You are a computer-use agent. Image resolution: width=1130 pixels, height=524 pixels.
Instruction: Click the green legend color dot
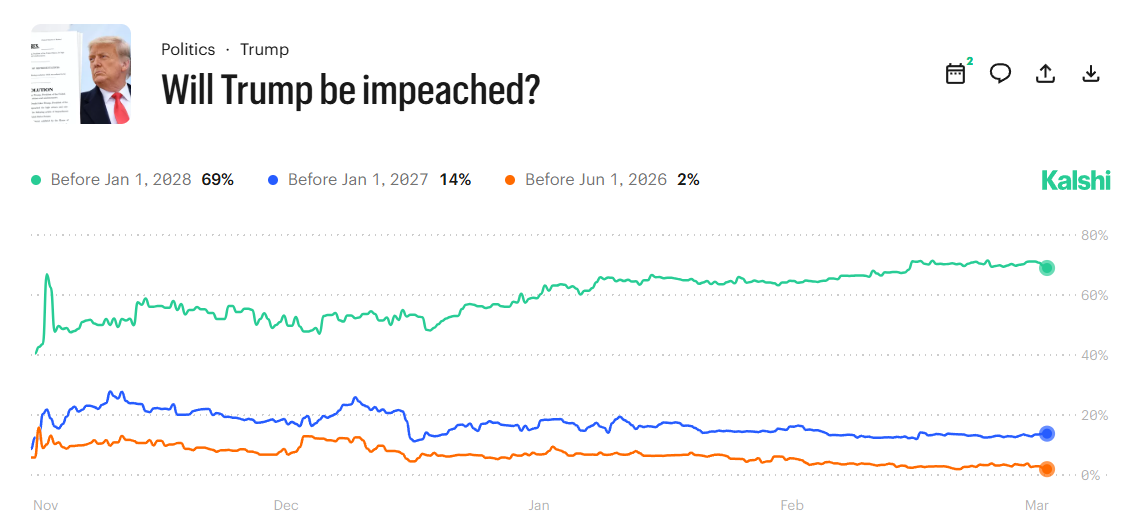pyautogui.click(x=37, y=180)
